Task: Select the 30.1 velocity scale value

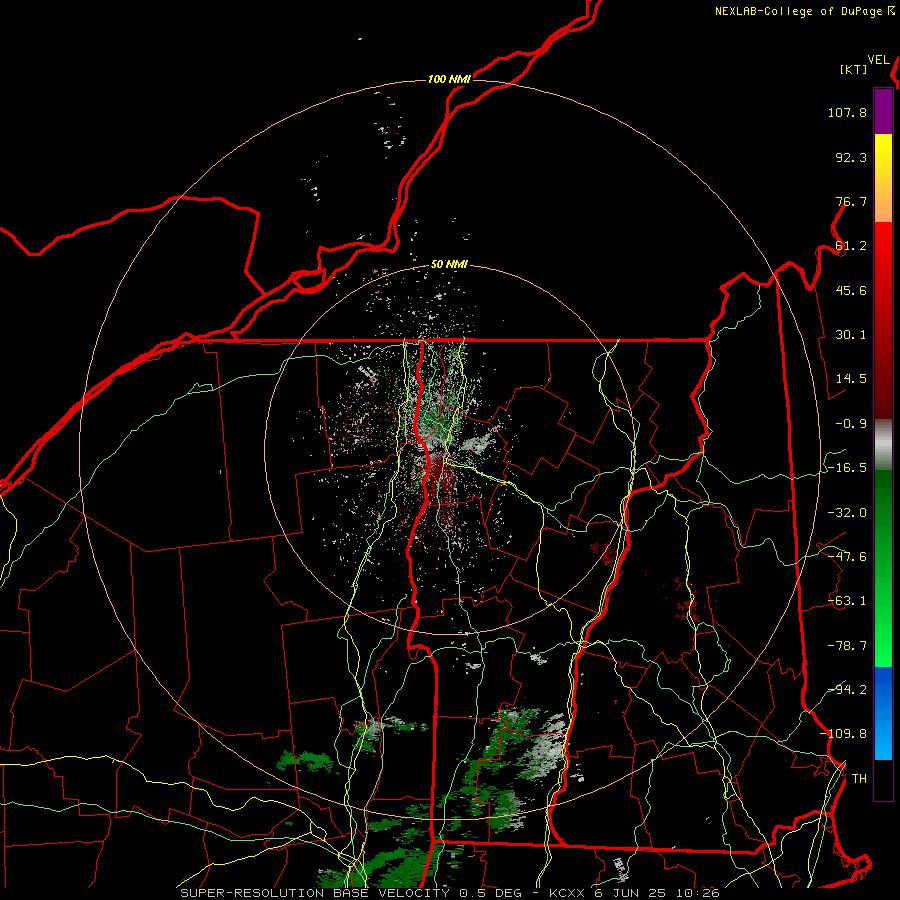Action: tap(851, 335)
